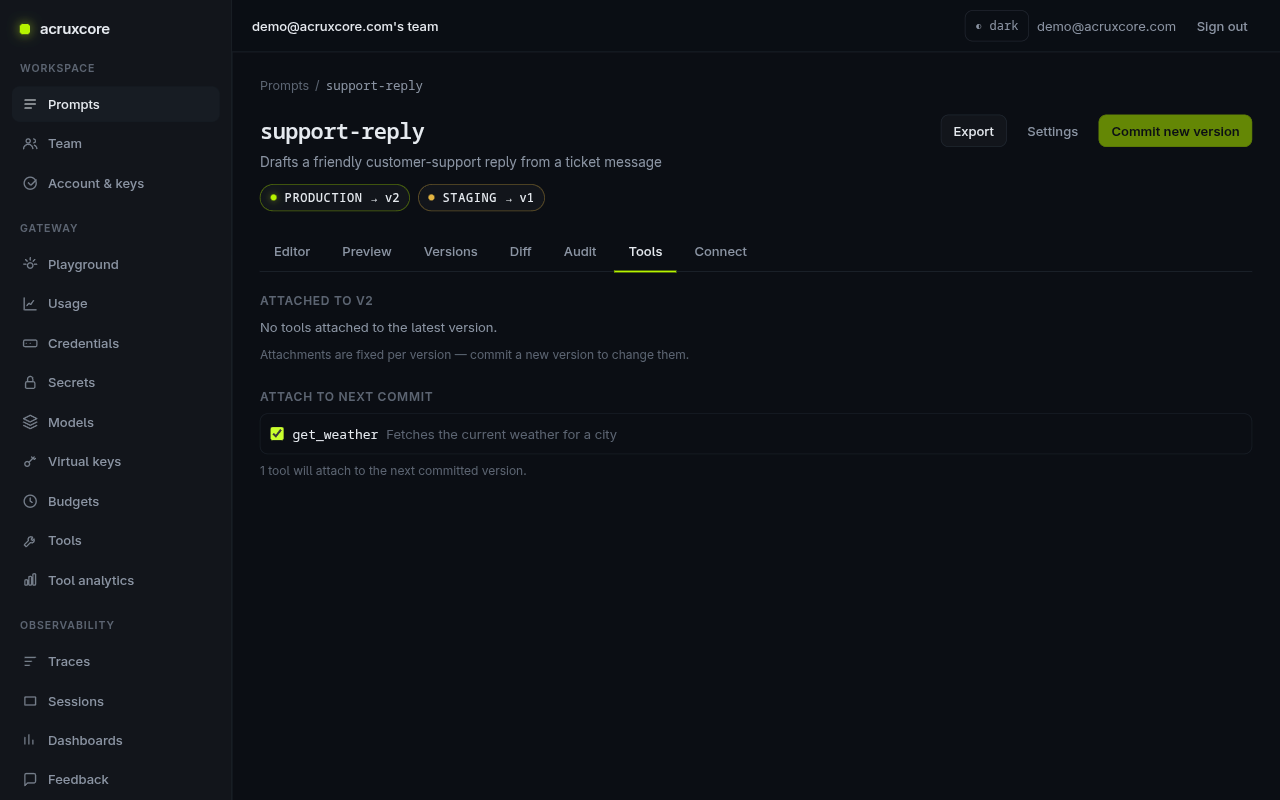1280x800 pixels.
Task: Click the Virtual keys key icon
Action: 30,462
